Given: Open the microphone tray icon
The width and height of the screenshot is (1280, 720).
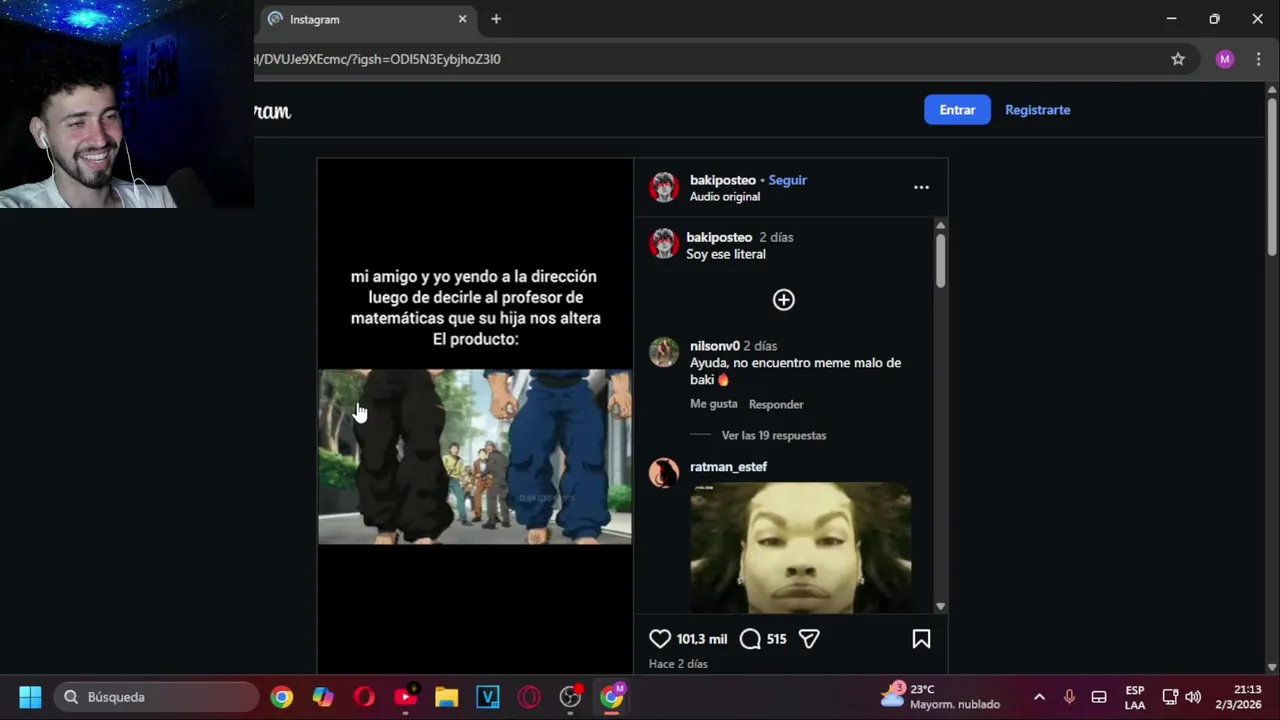Looking at the screenshot, I should coord(1069,697).
